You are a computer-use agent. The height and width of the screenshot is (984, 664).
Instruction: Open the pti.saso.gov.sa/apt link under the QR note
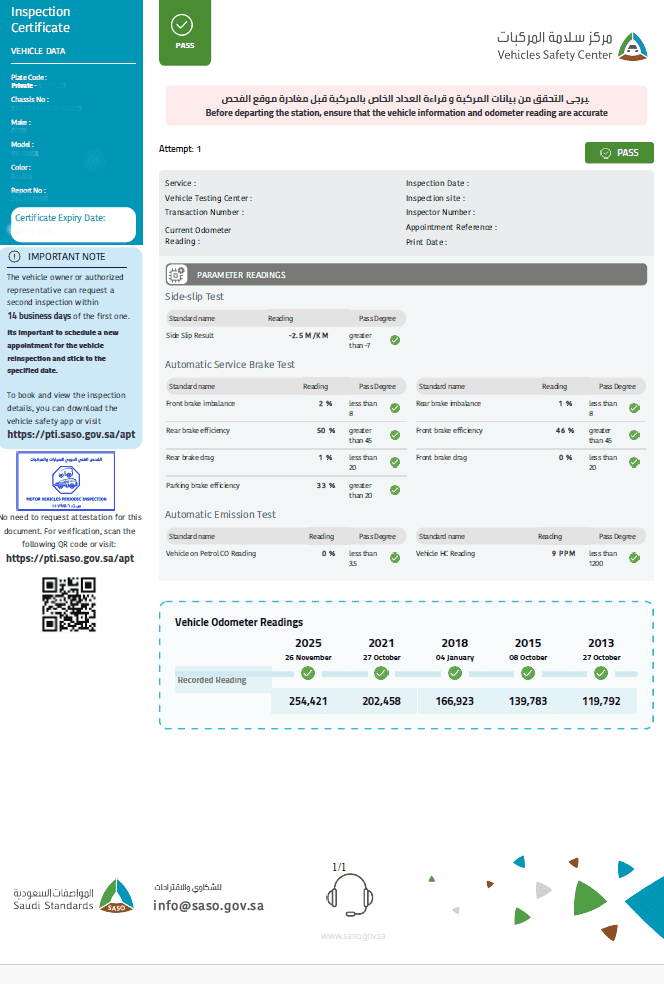click(x=70, y=558)
